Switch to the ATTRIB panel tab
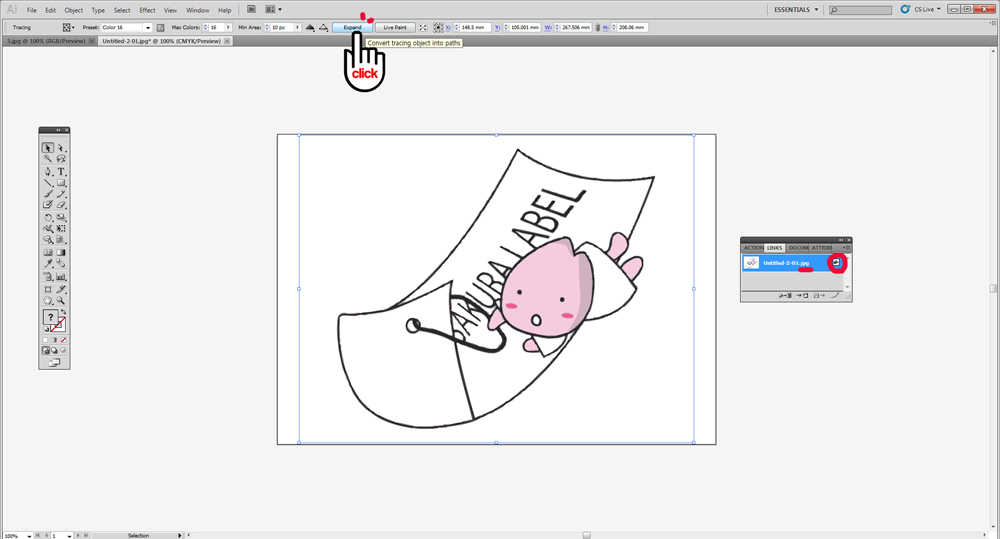The width and height of the screenshot is (1000, 539). coord(821,247)
